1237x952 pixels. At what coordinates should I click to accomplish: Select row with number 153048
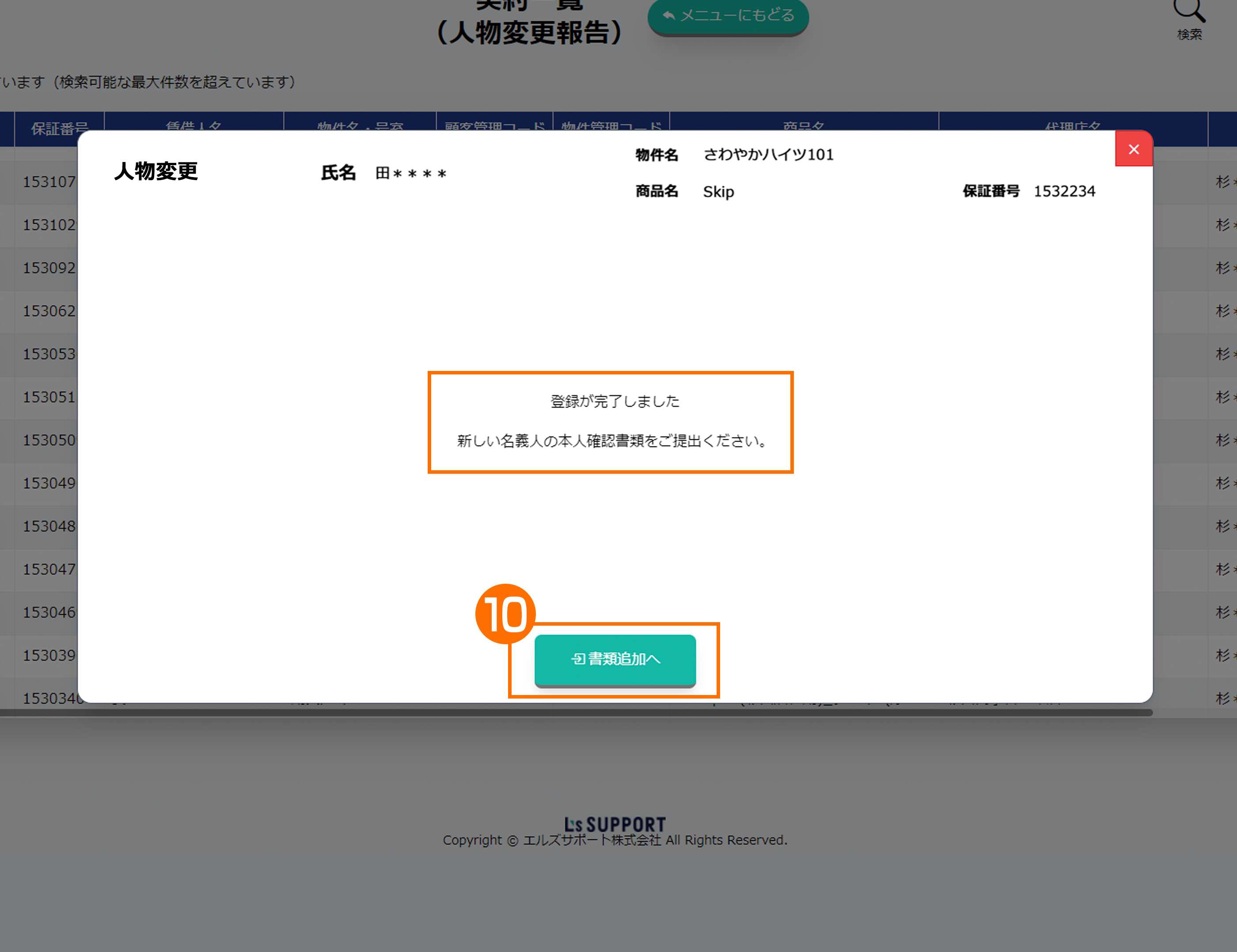pos(49,526)
